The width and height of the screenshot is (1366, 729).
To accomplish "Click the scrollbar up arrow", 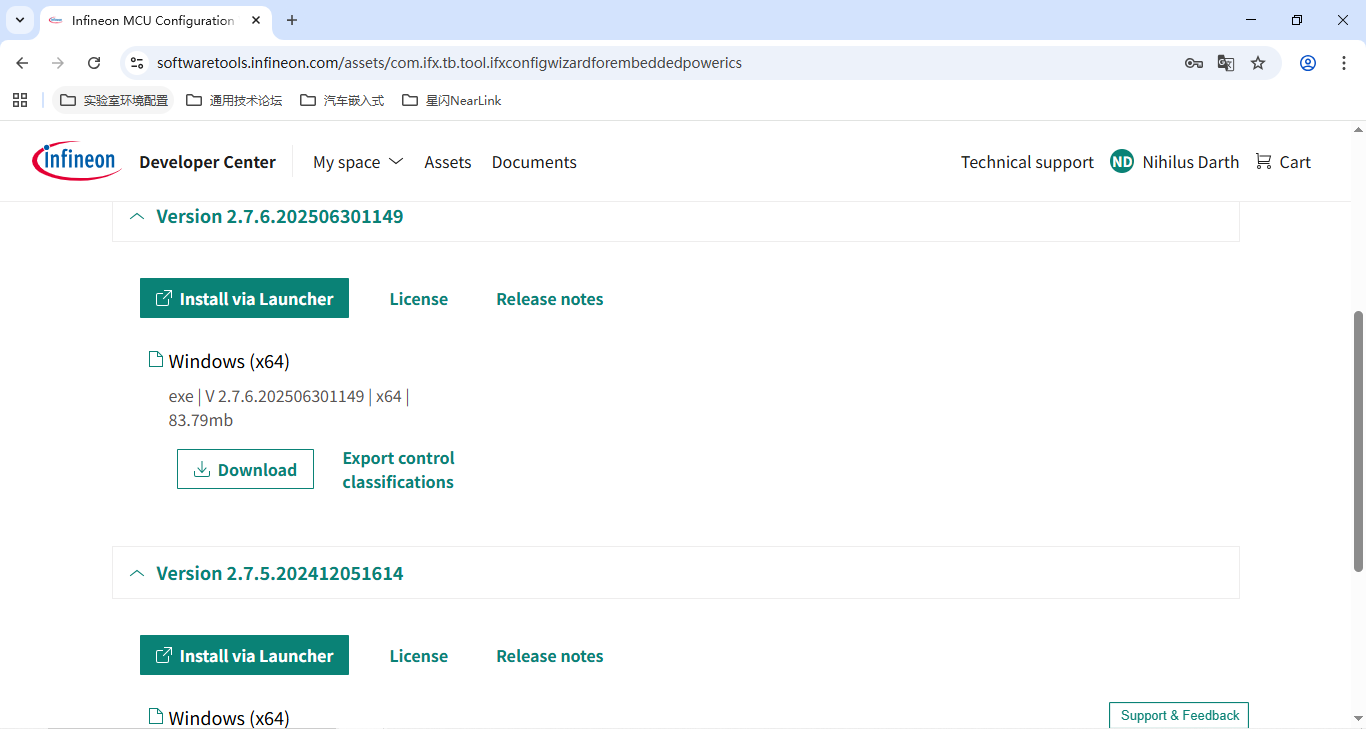I will click(1358, 129).
